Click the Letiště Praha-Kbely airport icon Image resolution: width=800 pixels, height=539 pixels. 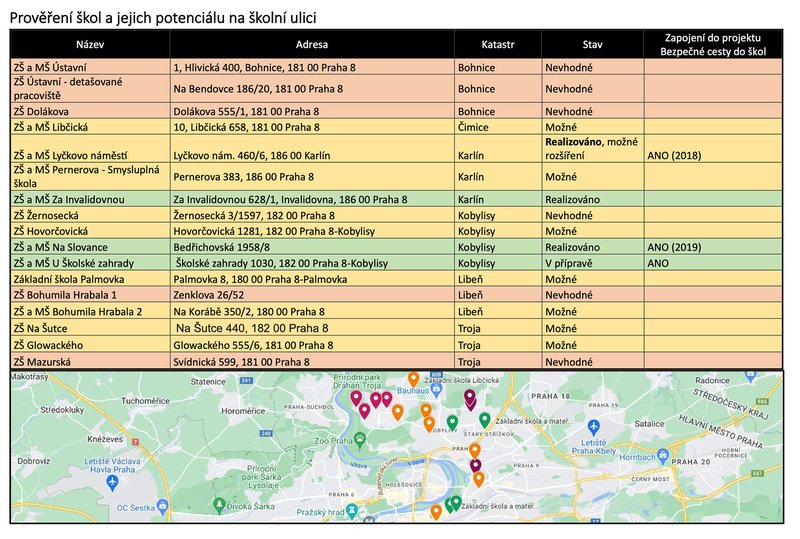pos(595,426)
